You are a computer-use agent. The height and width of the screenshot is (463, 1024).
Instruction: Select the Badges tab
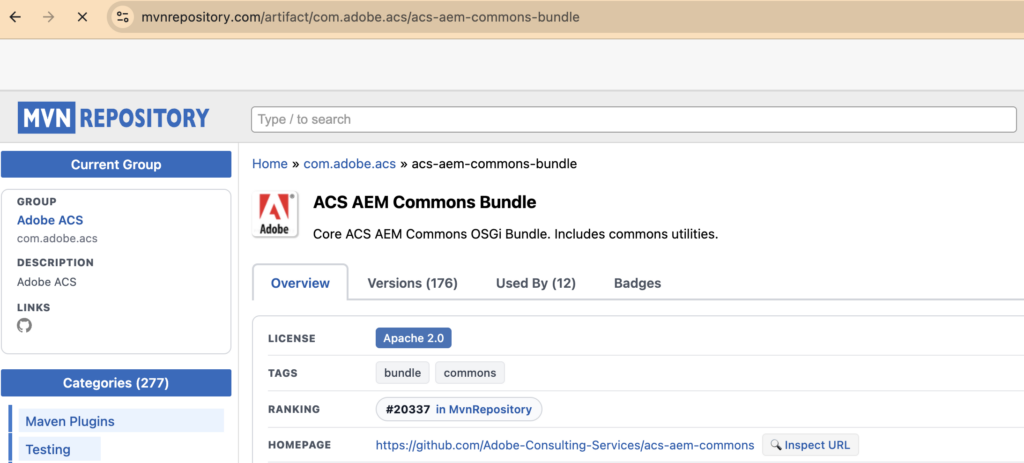point(637,283)
